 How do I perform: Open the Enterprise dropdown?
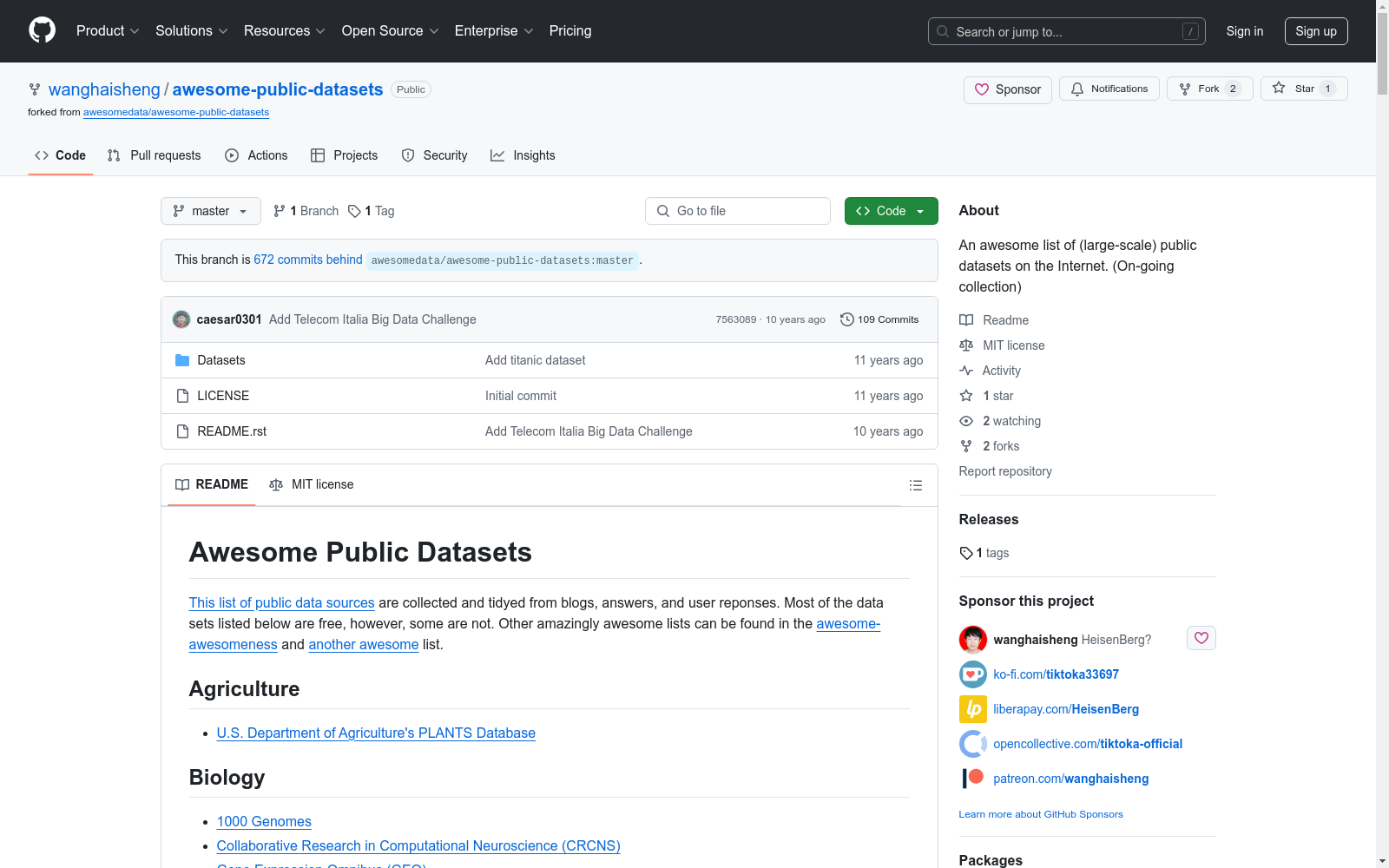494,31
